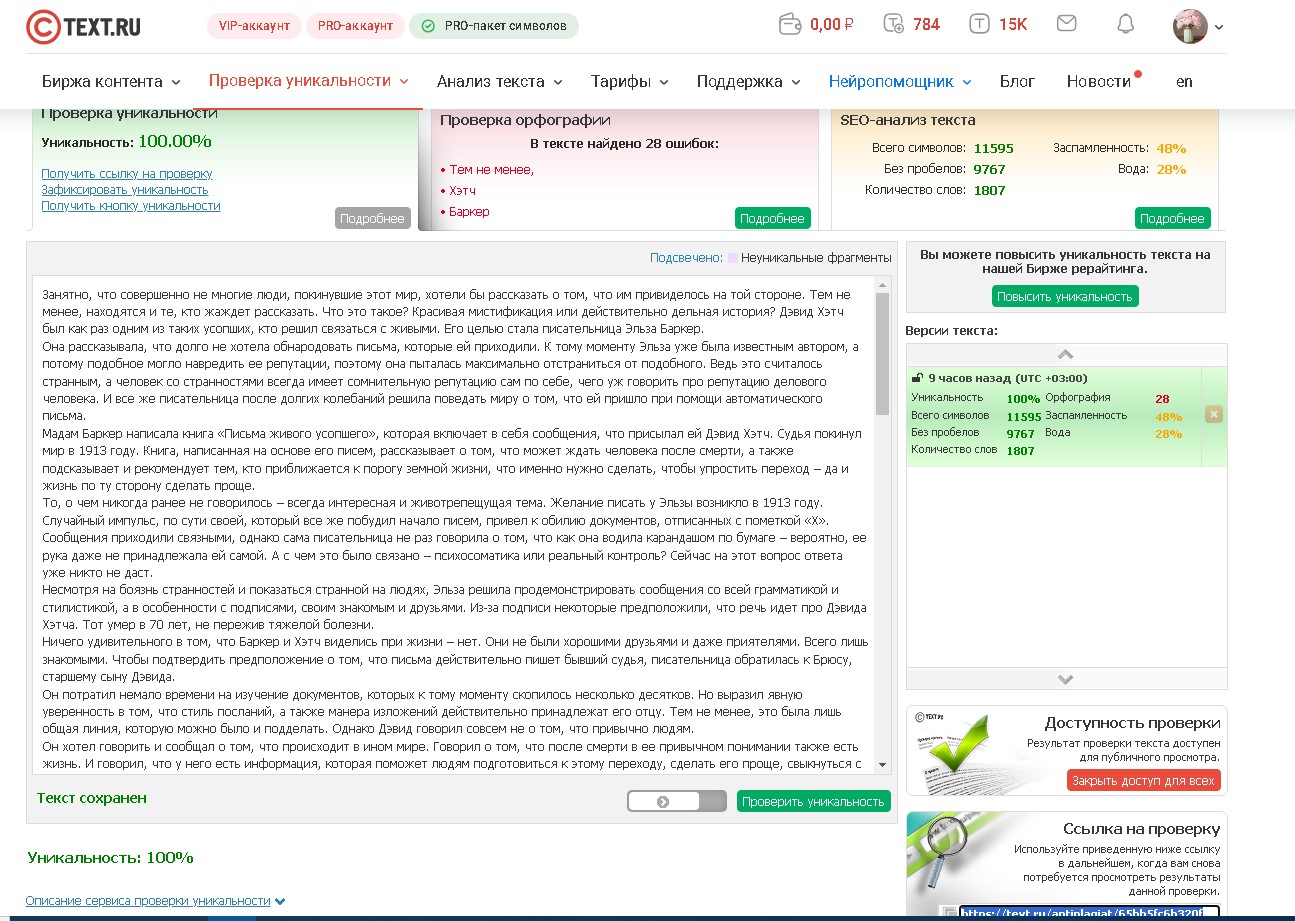The width and height of the screenshot is (1295, 921).
Task: Open Подробнее in Проверка уникальности panel
Action: pyautogui.click(x=372, y=218)
